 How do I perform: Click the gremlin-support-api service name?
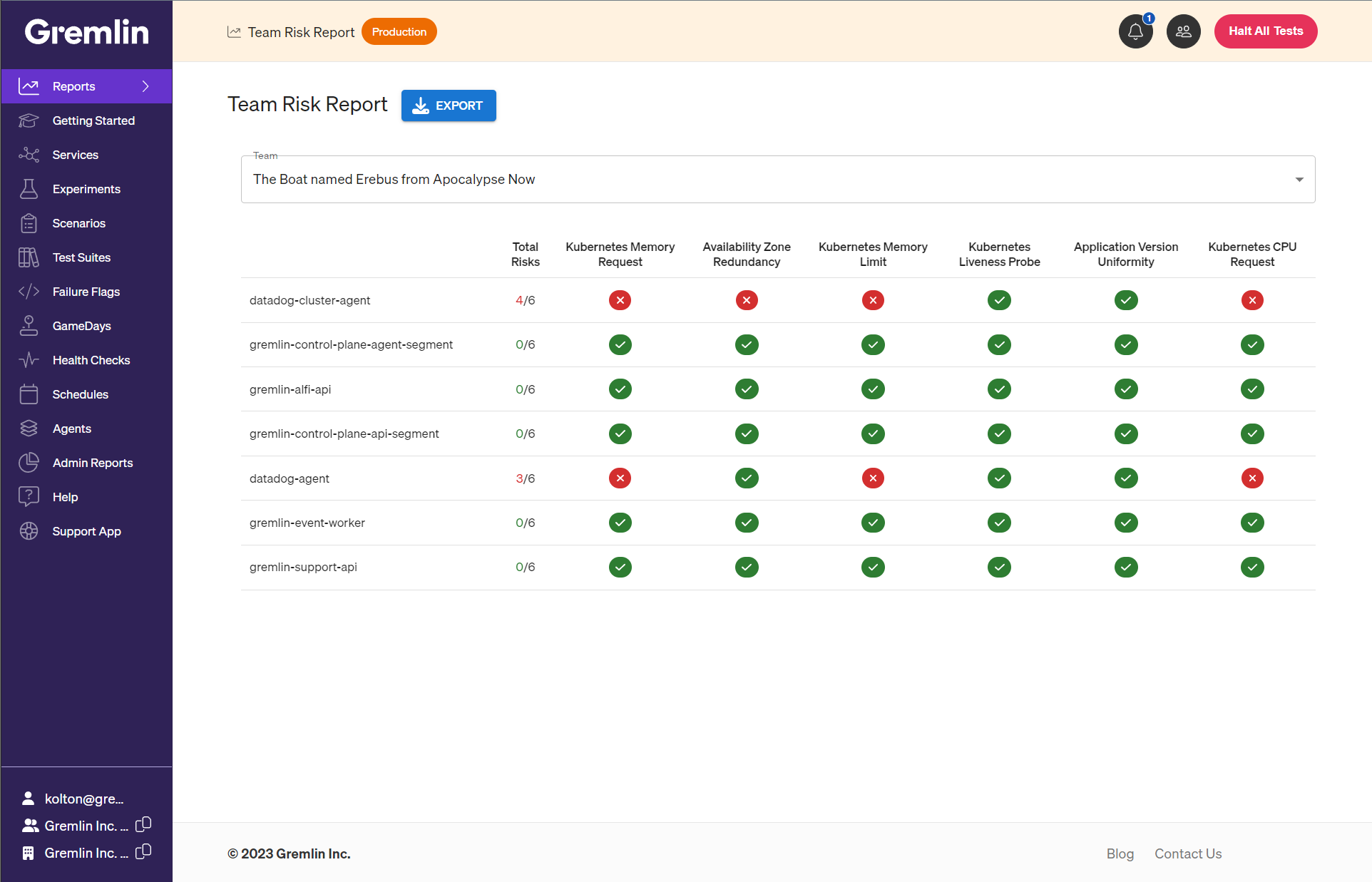(303, 567)
